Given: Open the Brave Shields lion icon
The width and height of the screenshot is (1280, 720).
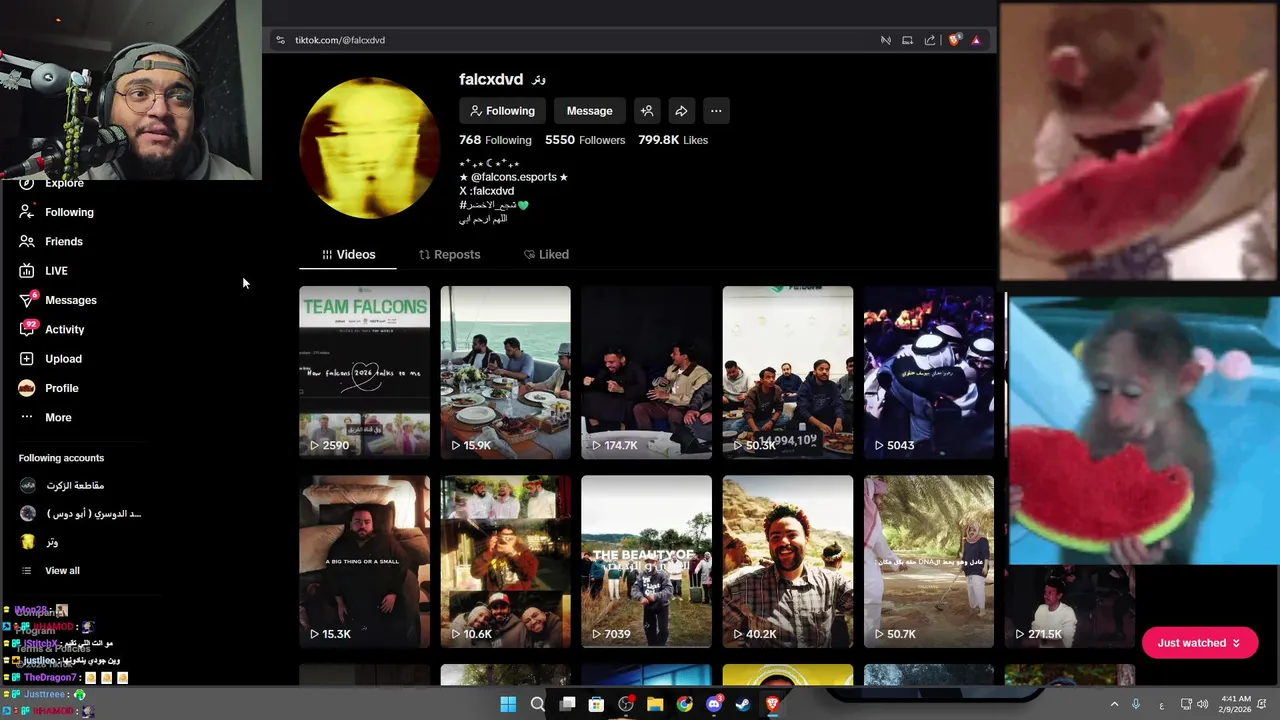Looking at the screenshot, I should tap(954, 40).
